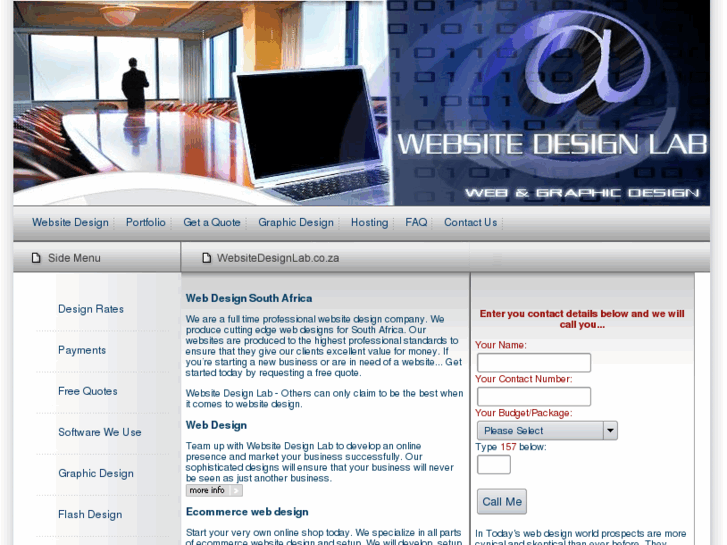
Task: Click the page icon beside WebsiteDesignLab.co.za
Action: 207,258
